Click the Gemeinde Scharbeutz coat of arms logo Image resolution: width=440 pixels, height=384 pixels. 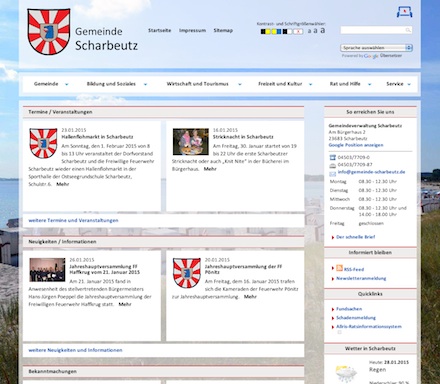pyautogui.click(x=49, y=31)
